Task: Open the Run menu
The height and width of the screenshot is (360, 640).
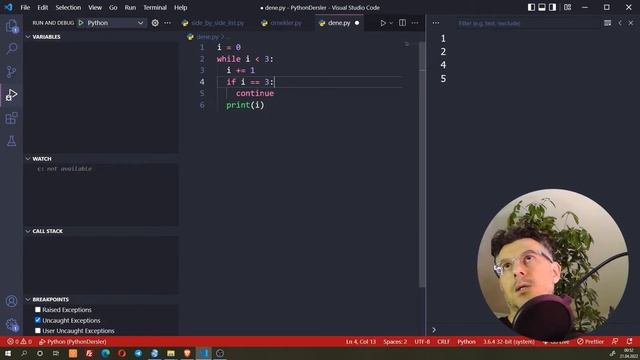Action: click(x=130, y=7)
